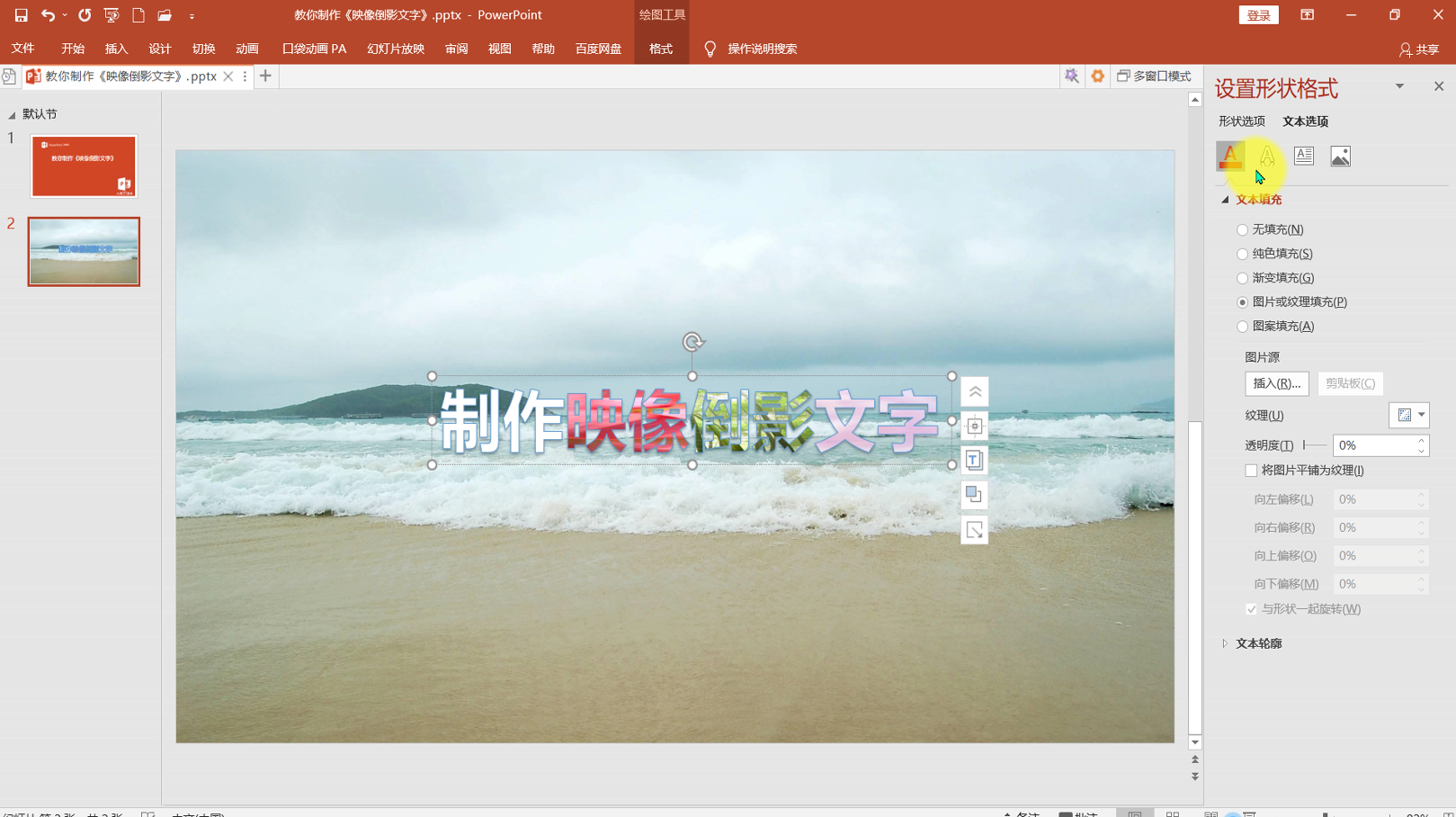Click the 登录 sign-in button
This screenshot has height=817, width=1456.
point(1259,15)
